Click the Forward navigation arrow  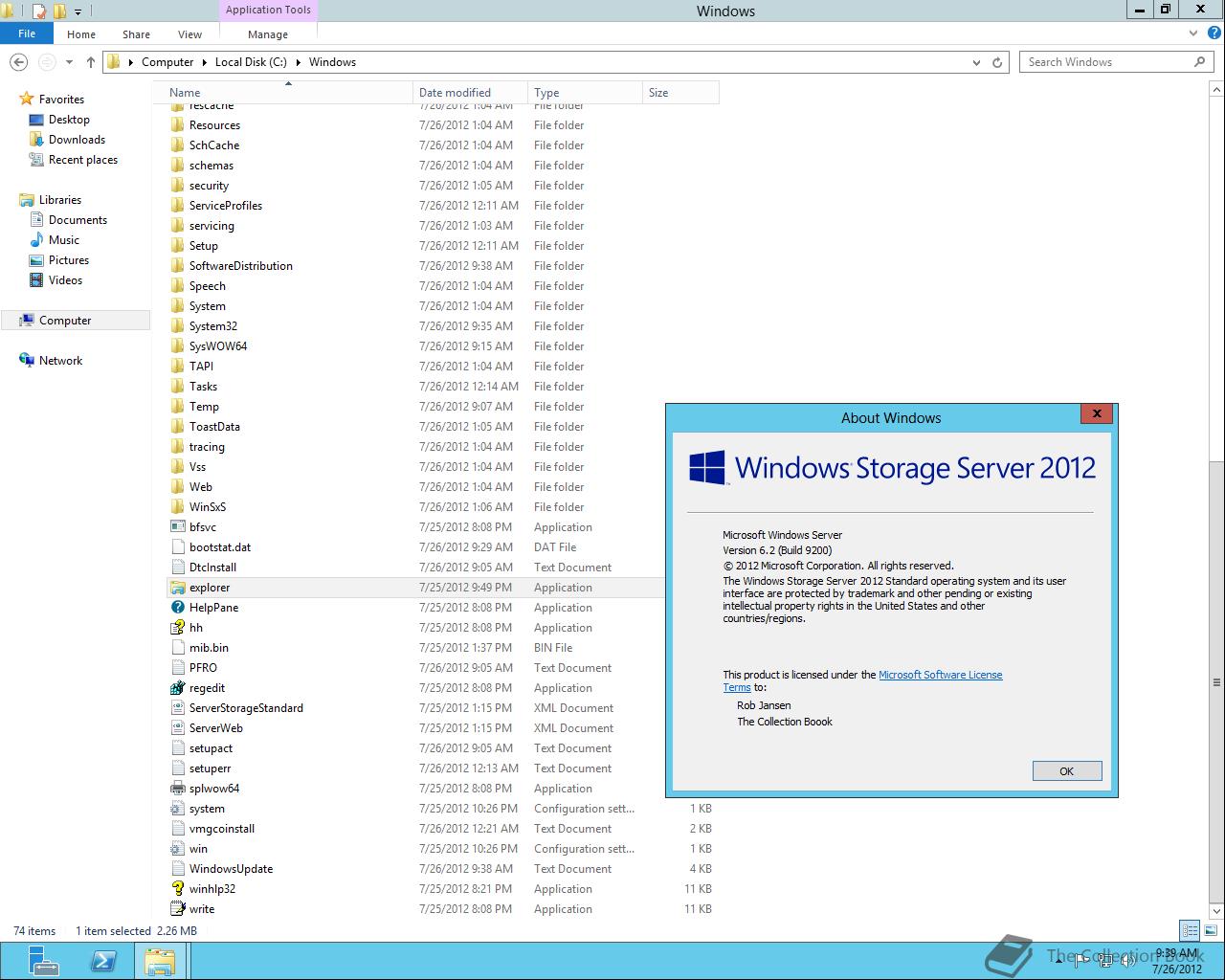point(45,62)
